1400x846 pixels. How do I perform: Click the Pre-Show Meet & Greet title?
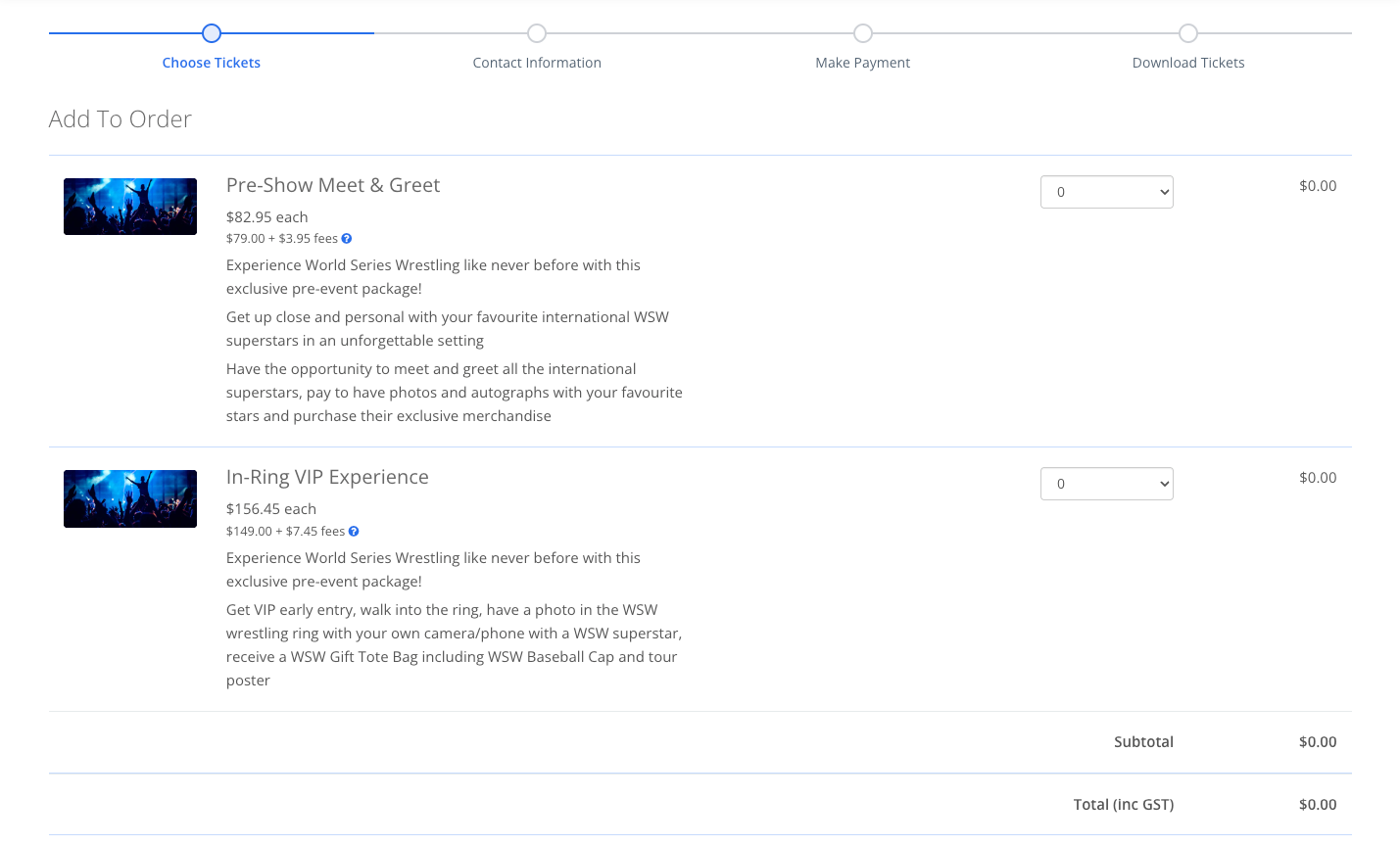pos(333,185)
